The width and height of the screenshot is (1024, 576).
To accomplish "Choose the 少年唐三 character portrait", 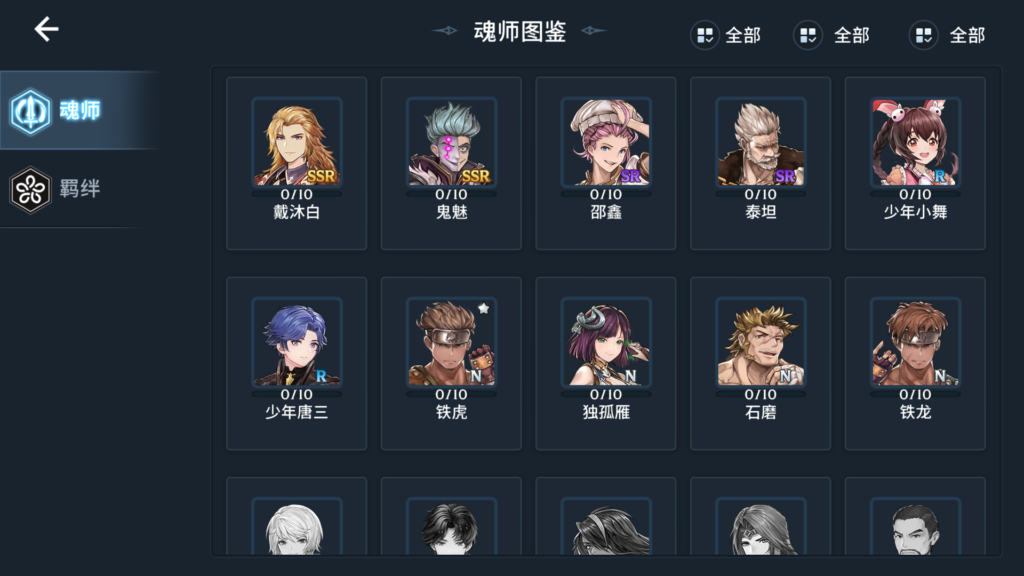I will (x=296, y=342).
